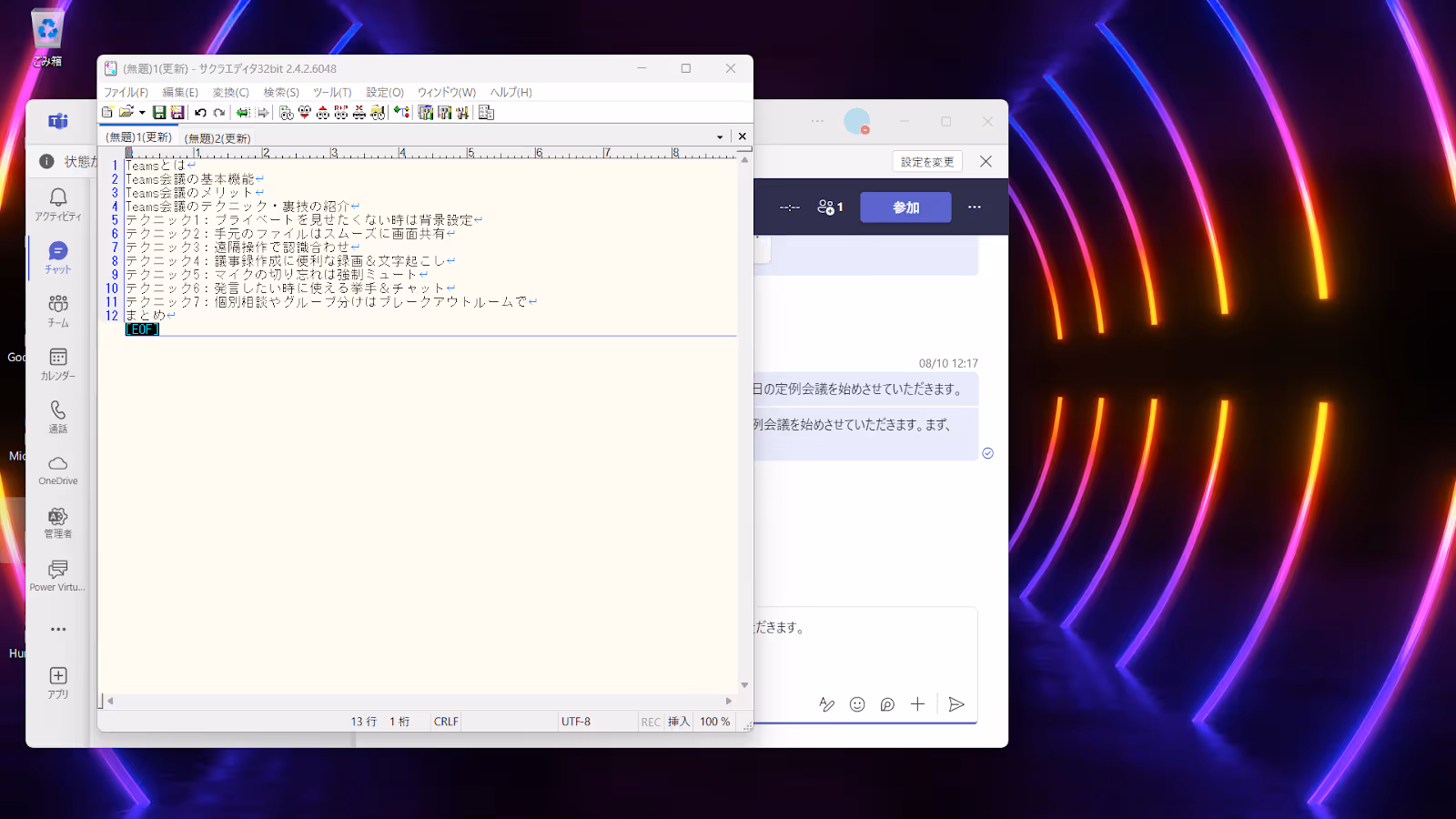Image resolution: width=1456 pixels, height=819 pixels.
Task: Open Teams チーム icon in sidebar
Action: [58, 310]
